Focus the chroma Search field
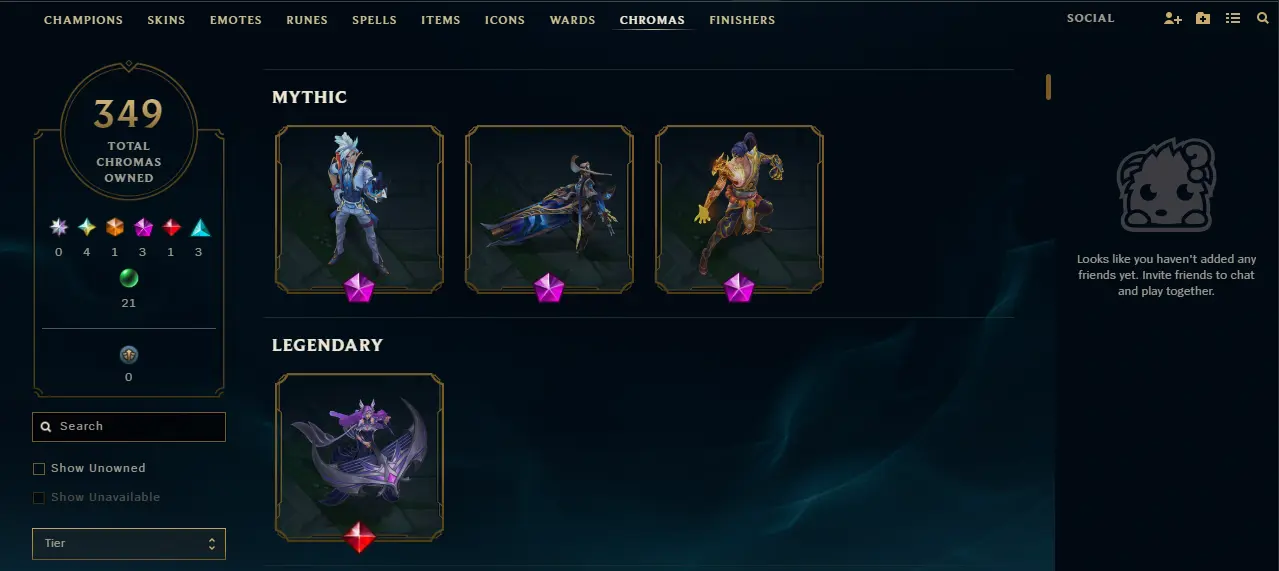This screenshot has height=571, width=1279. [129, 426]
